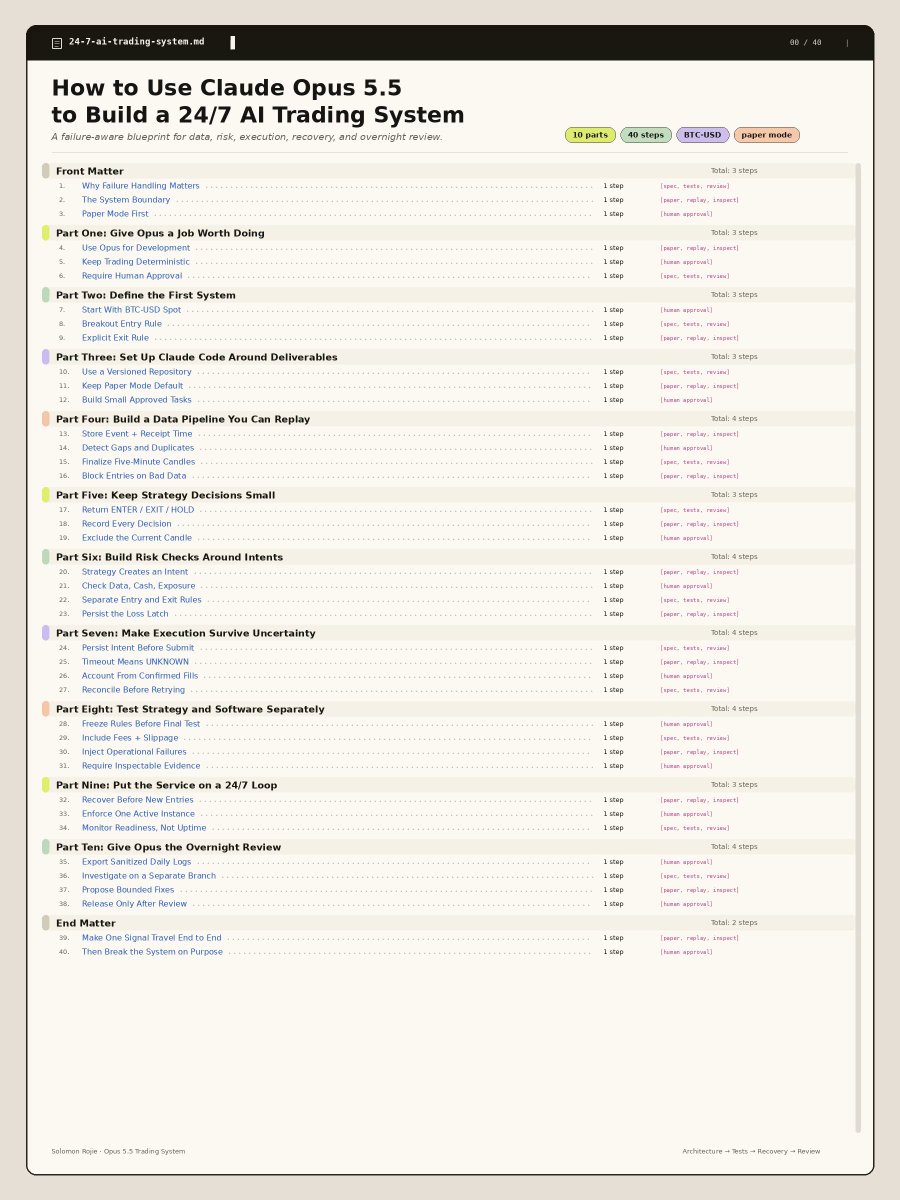900x1200 pixels.
Task: Open "Breakout Entry Rule" link
Action: point(122,324)
